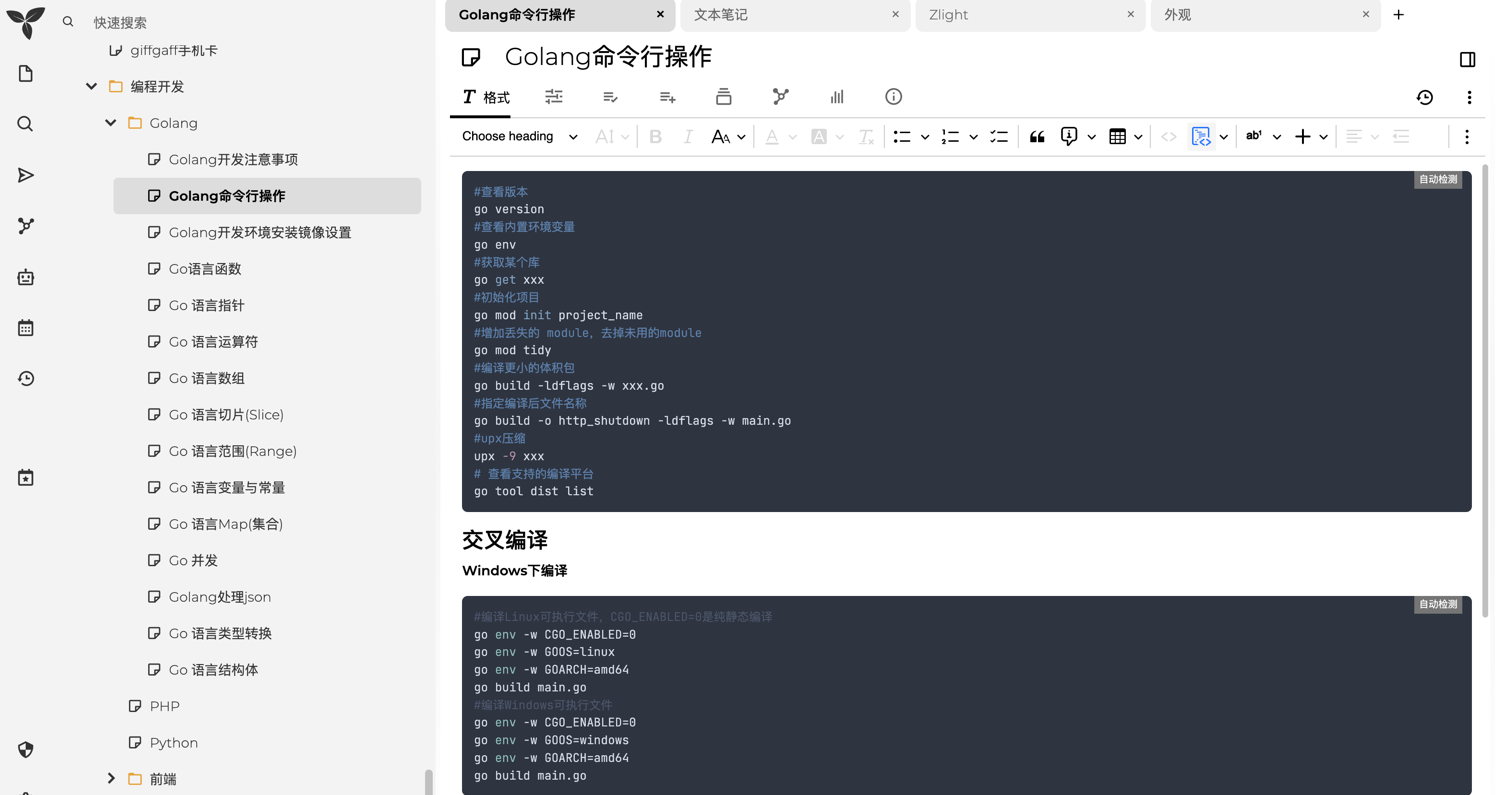This screenshot has height=795, width=1500.
Task: Toggle the code block button
Action: [x=1201, y=137]
